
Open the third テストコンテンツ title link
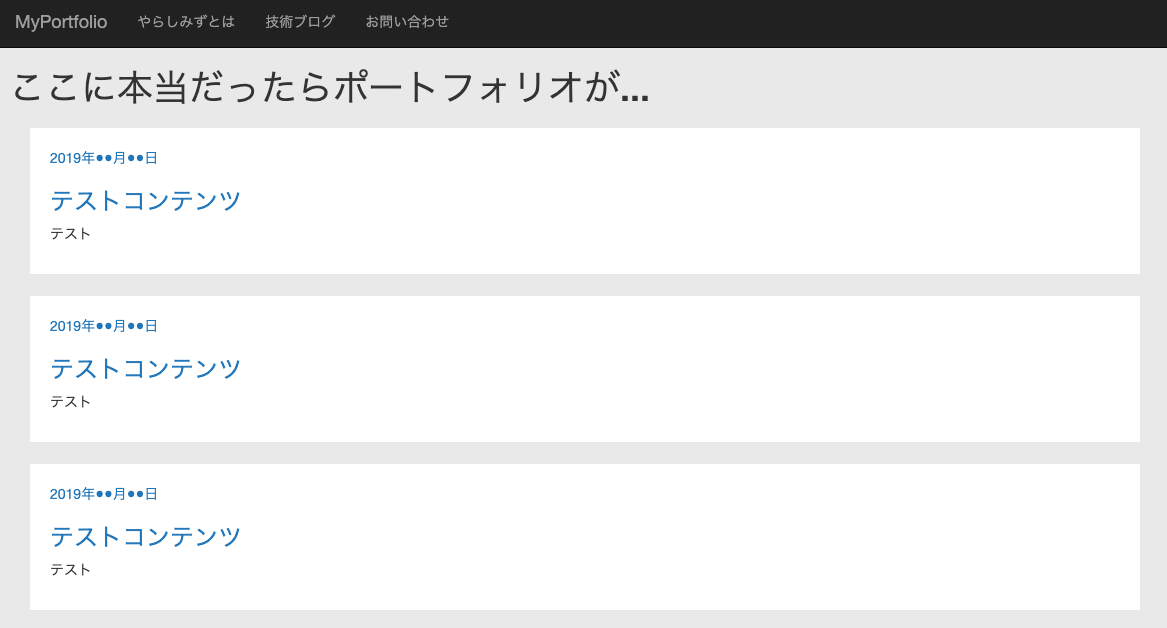click(x=146, y=537)
